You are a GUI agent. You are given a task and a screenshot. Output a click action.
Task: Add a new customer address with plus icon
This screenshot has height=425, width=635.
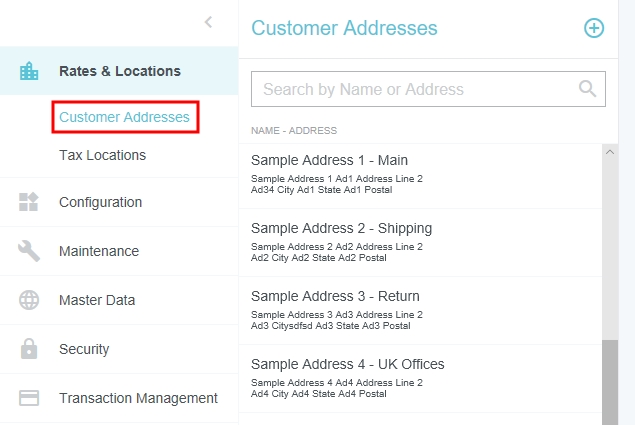pyautogui.click(x=594, y=28)
